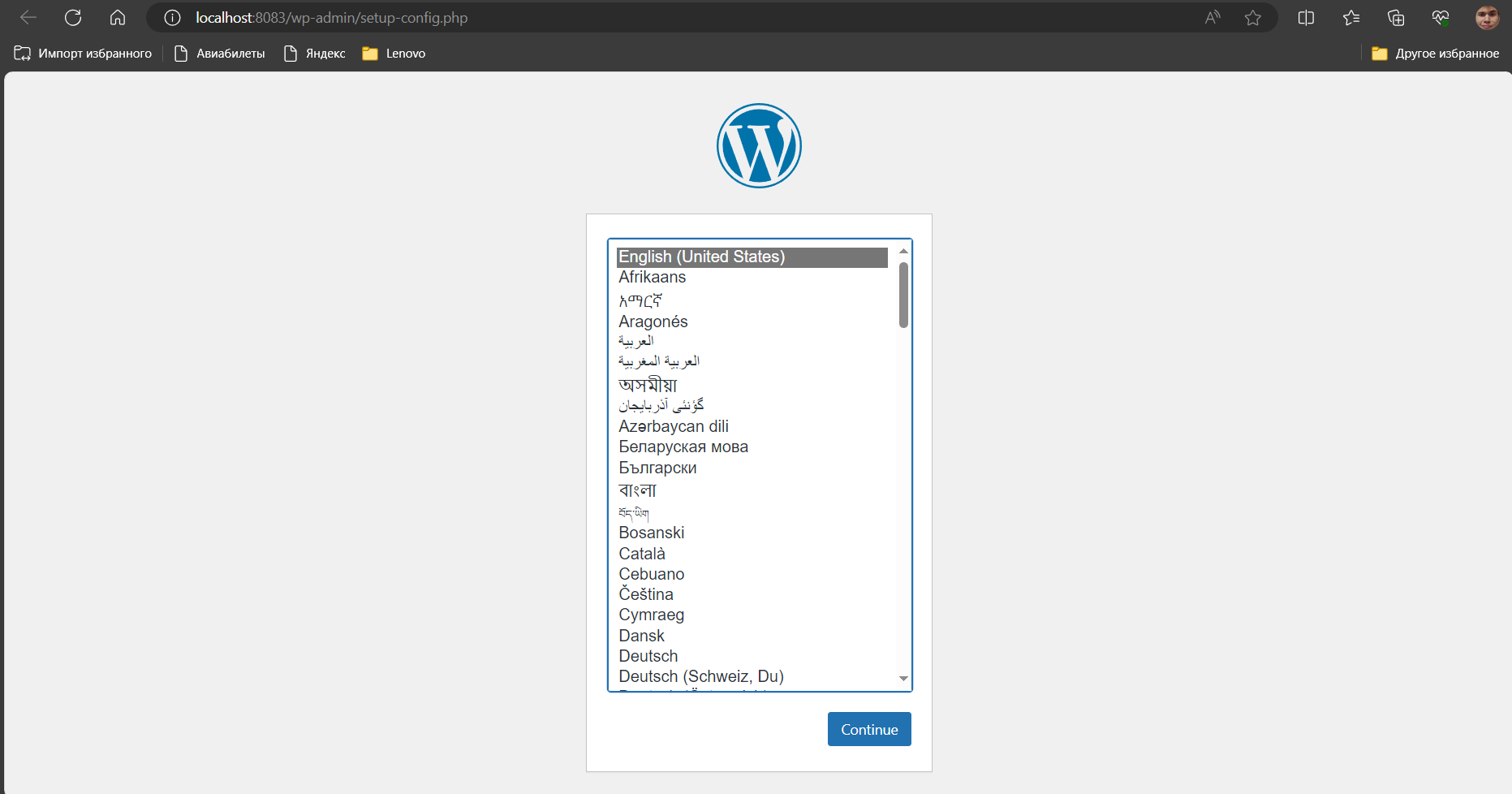
Task: Open the user profile avatar
Action: 1487,18
